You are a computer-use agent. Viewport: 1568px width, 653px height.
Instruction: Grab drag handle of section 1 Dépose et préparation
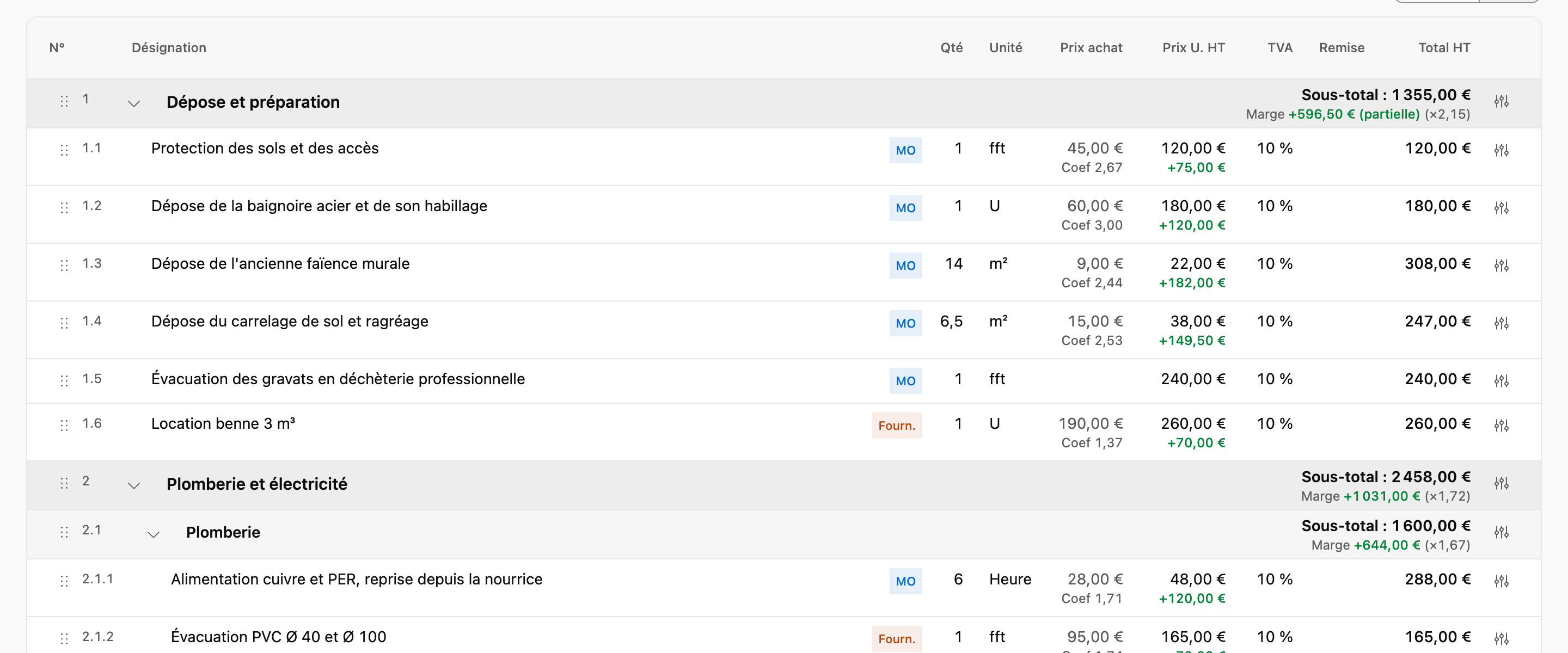64,101
